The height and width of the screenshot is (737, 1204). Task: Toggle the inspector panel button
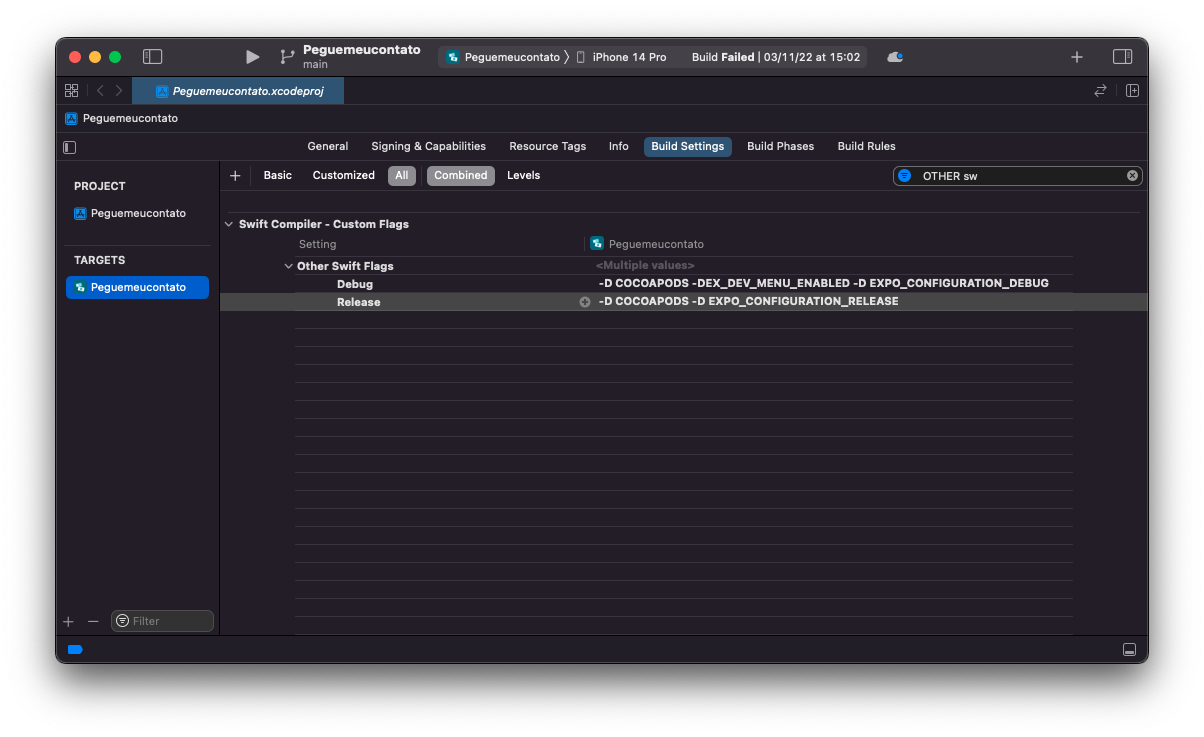pos(1122,57)
